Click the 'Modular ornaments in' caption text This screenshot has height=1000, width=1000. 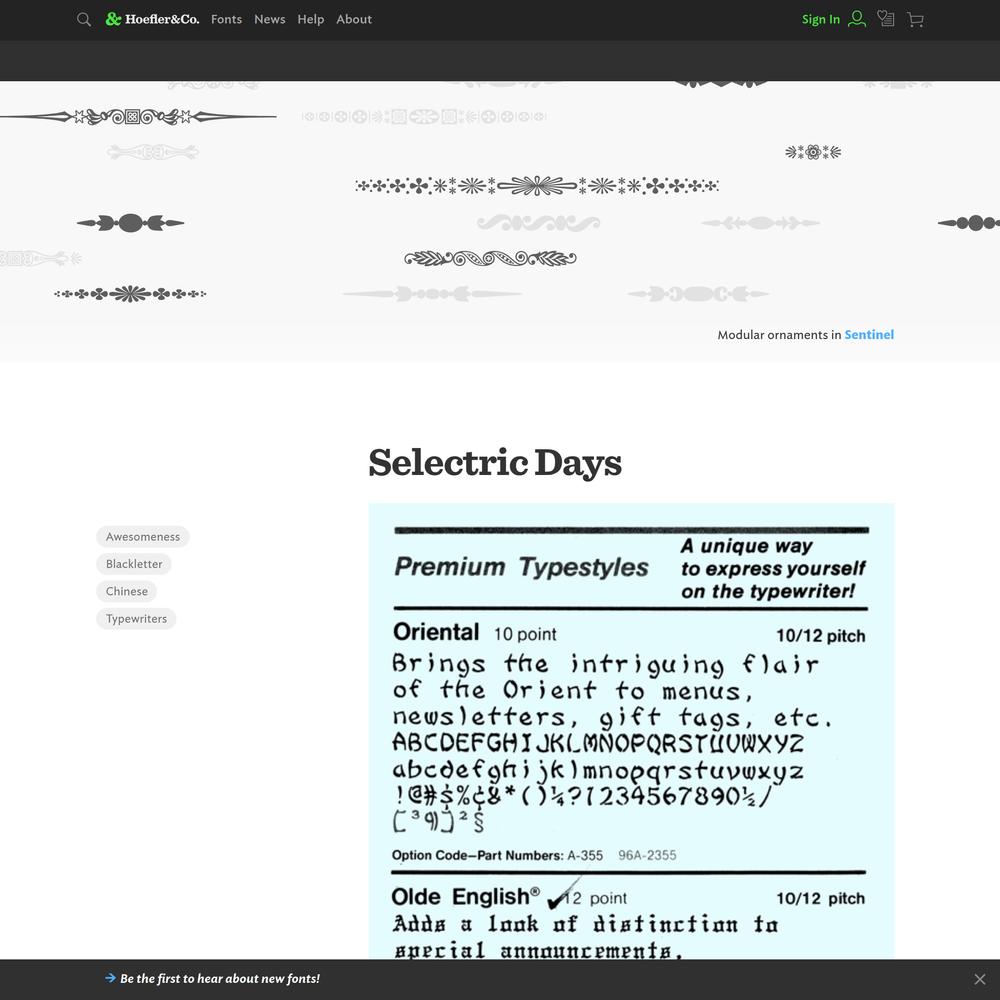point(779,335)
